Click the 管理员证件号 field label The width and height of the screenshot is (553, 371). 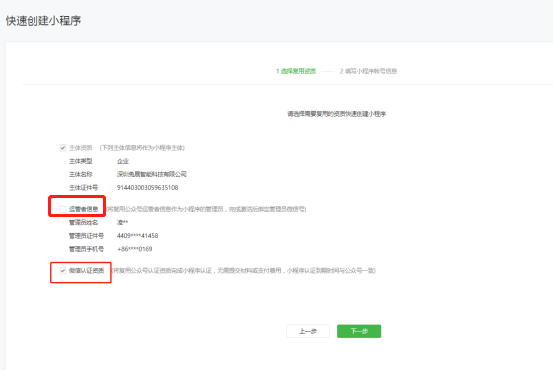86,236
